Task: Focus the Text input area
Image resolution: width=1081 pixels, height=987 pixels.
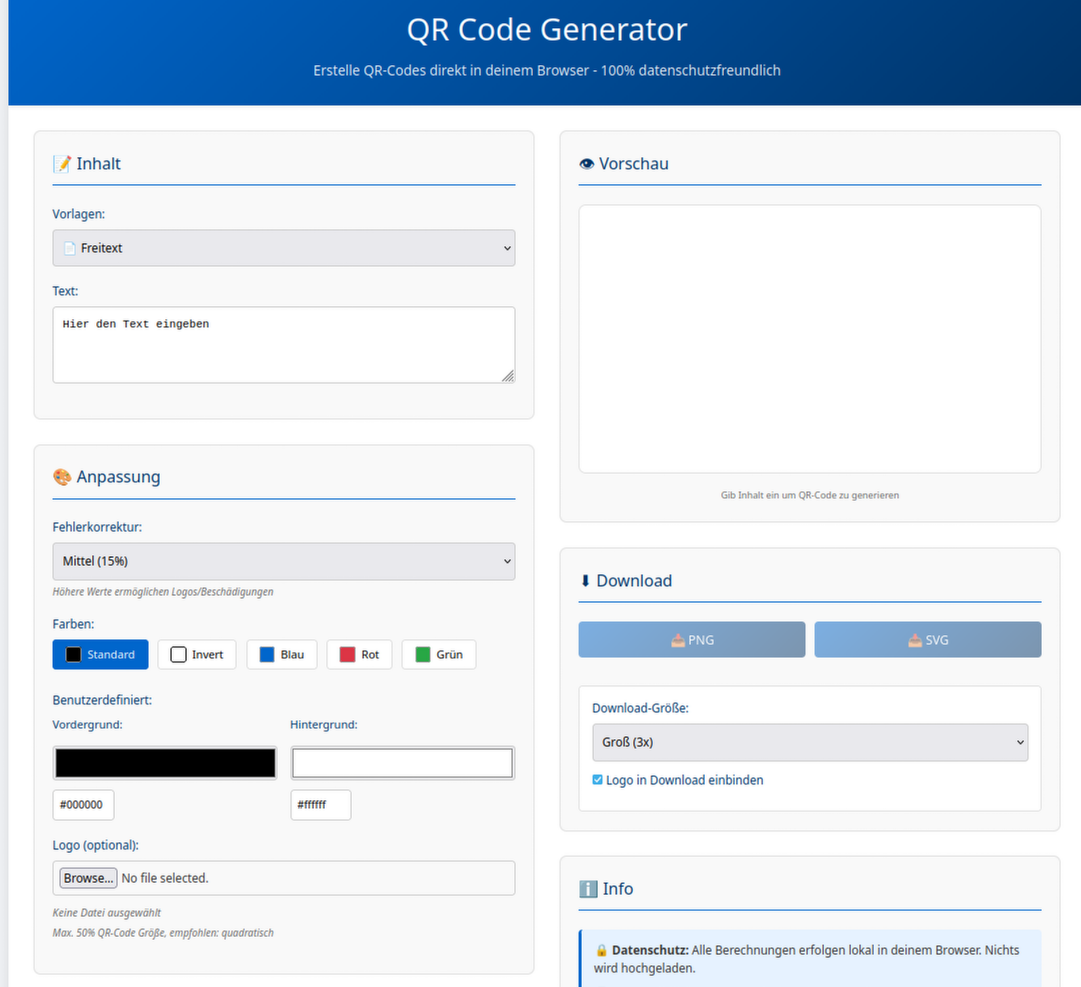Action: pos(283,345)
